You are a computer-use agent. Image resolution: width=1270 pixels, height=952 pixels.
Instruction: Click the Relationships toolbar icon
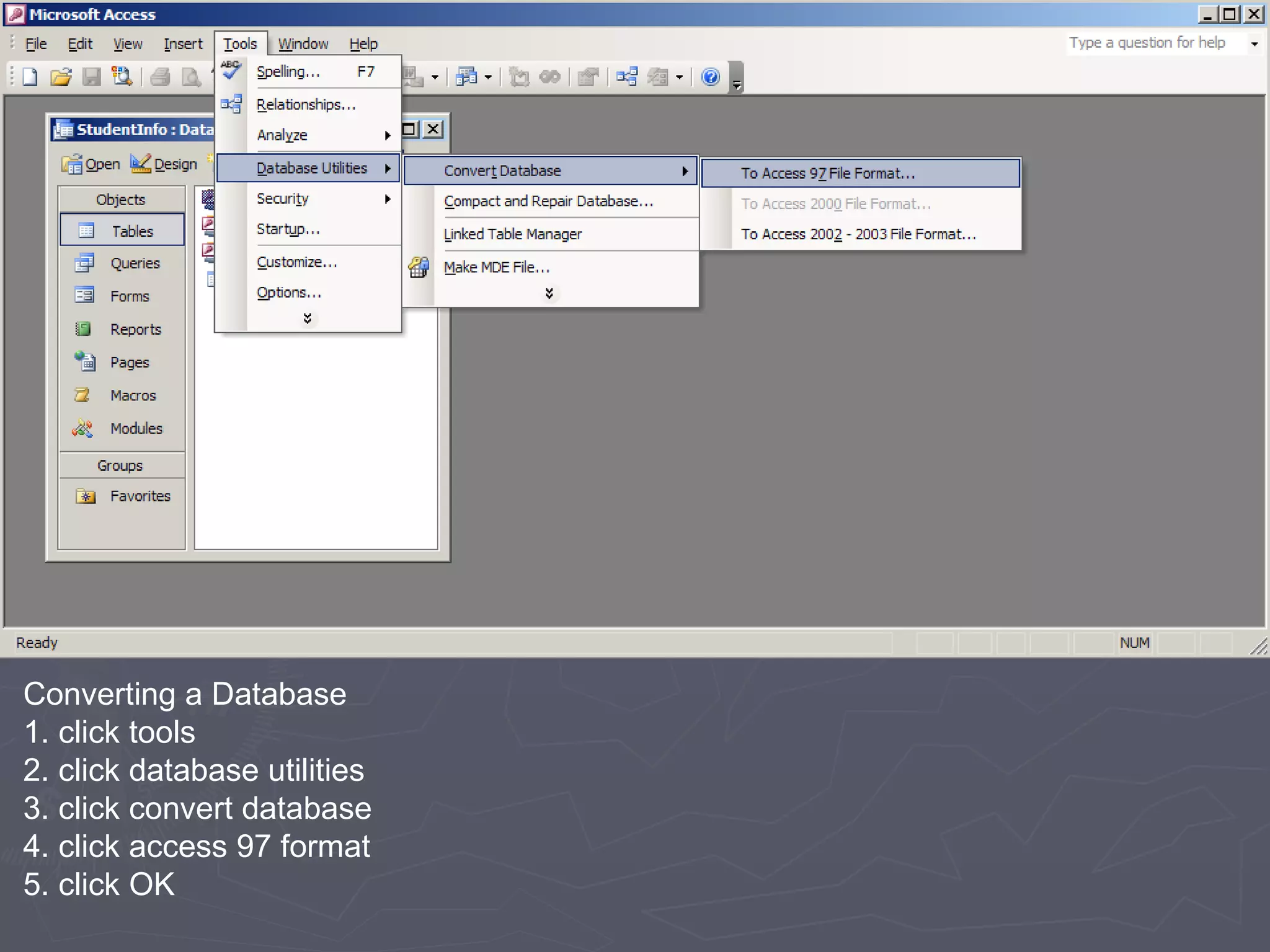[627, 77]
